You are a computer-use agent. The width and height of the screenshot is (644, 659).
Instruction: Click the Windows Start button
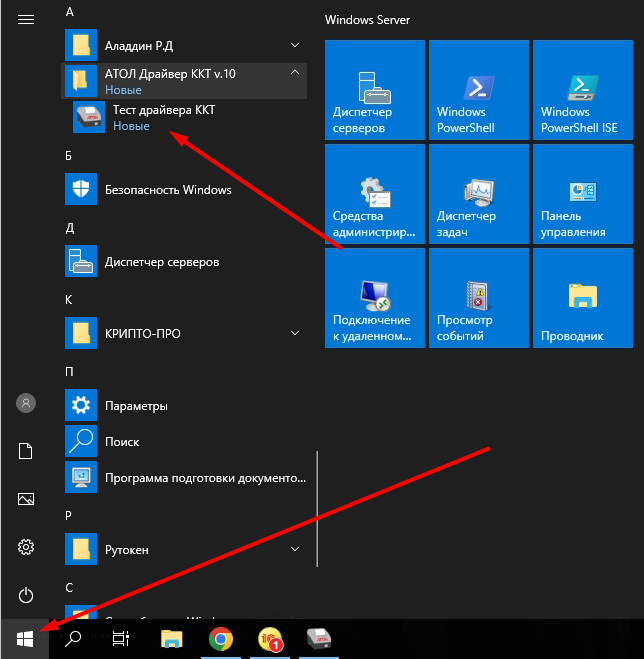coord(26,639)
